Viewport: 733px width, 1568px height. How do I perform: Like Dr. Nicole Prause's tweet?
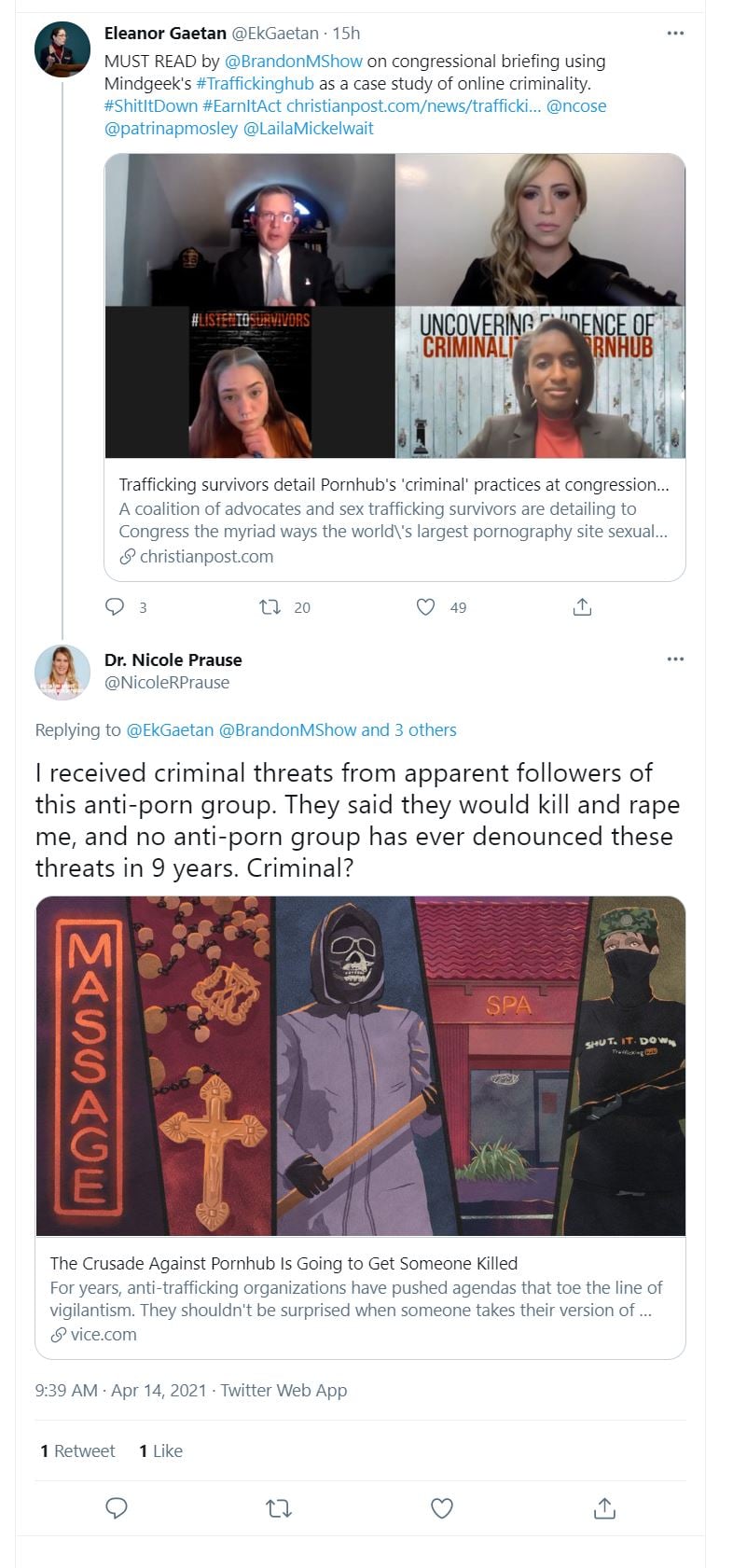pos(442,1507)
